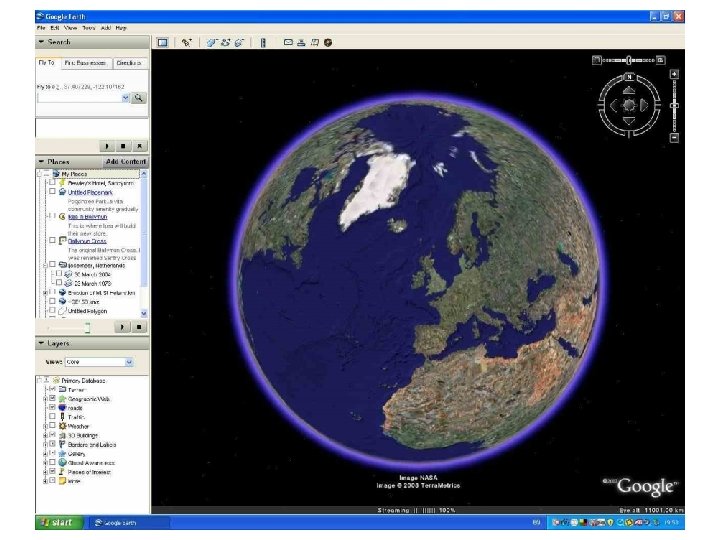The width and height of the screenshot is (720, 540).
Task: Open the Add menu
Action: [106, 28]
